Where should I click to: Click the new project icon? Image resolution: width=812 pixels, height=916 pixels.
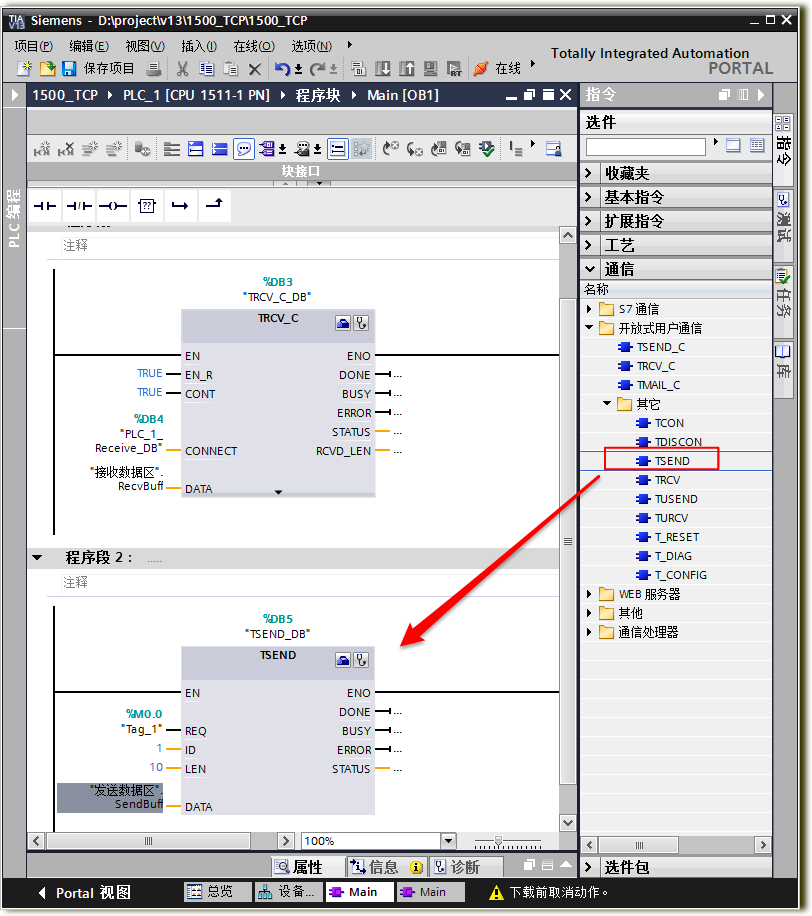(x=24, y=69)
